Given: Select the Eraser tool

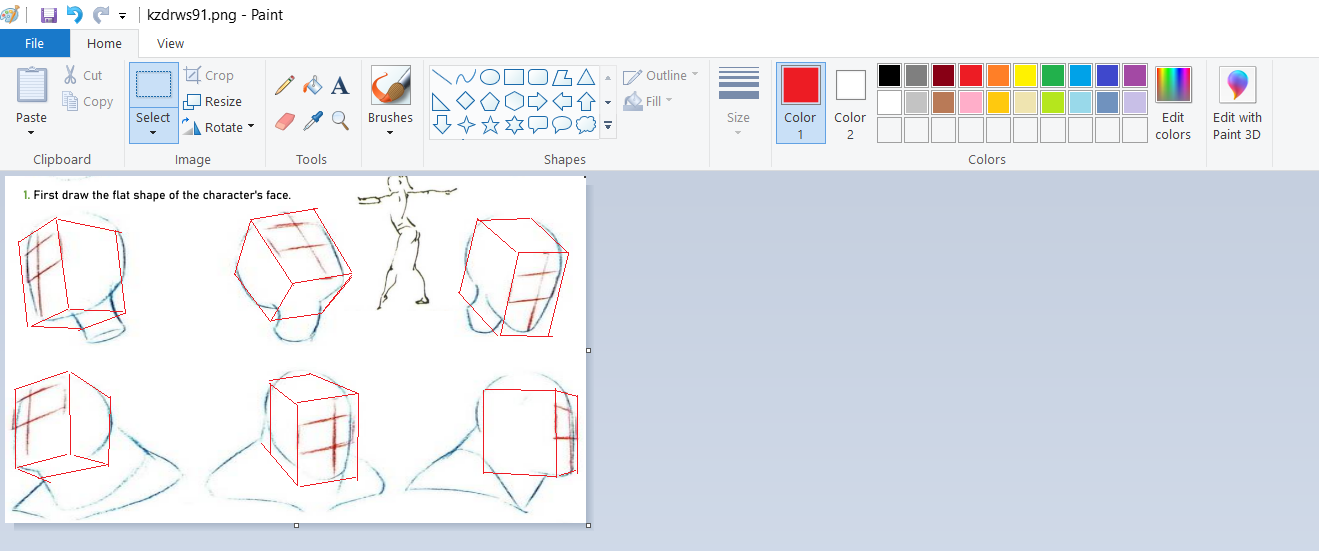Looking at the screenshot, I should [x=285, y=121].
